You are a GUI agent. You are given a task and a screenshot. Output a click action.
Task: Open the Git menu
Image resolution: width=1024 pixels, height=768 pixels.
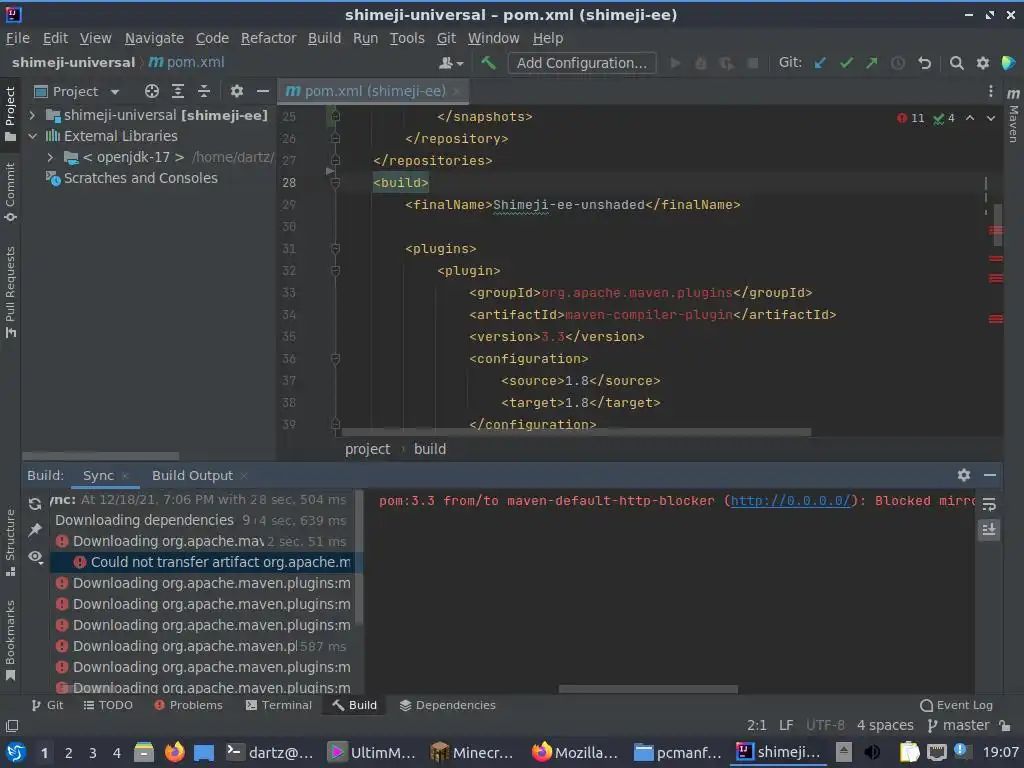(x=446, y=39)
